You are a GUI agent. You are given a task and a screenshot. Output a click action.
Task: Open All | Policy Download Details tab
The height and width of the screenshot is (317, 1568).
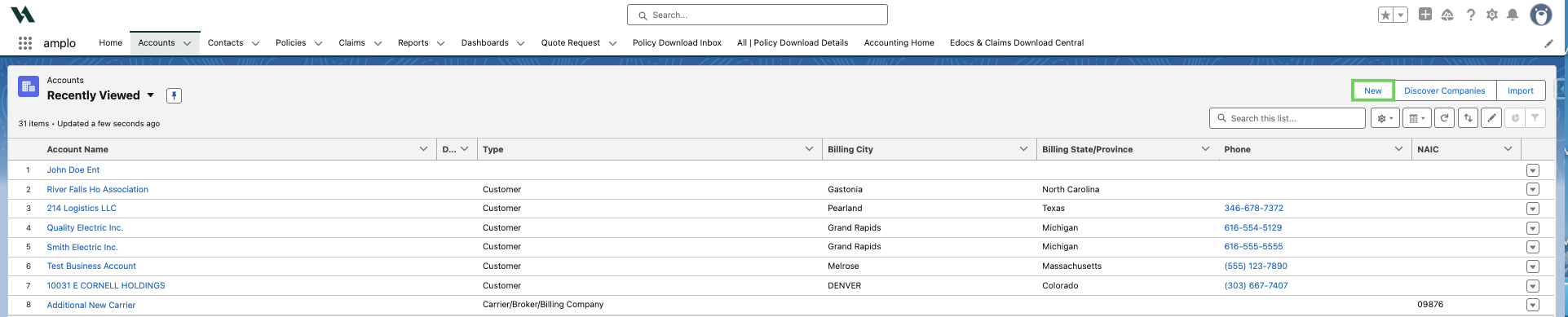click(x=793, y=43)
